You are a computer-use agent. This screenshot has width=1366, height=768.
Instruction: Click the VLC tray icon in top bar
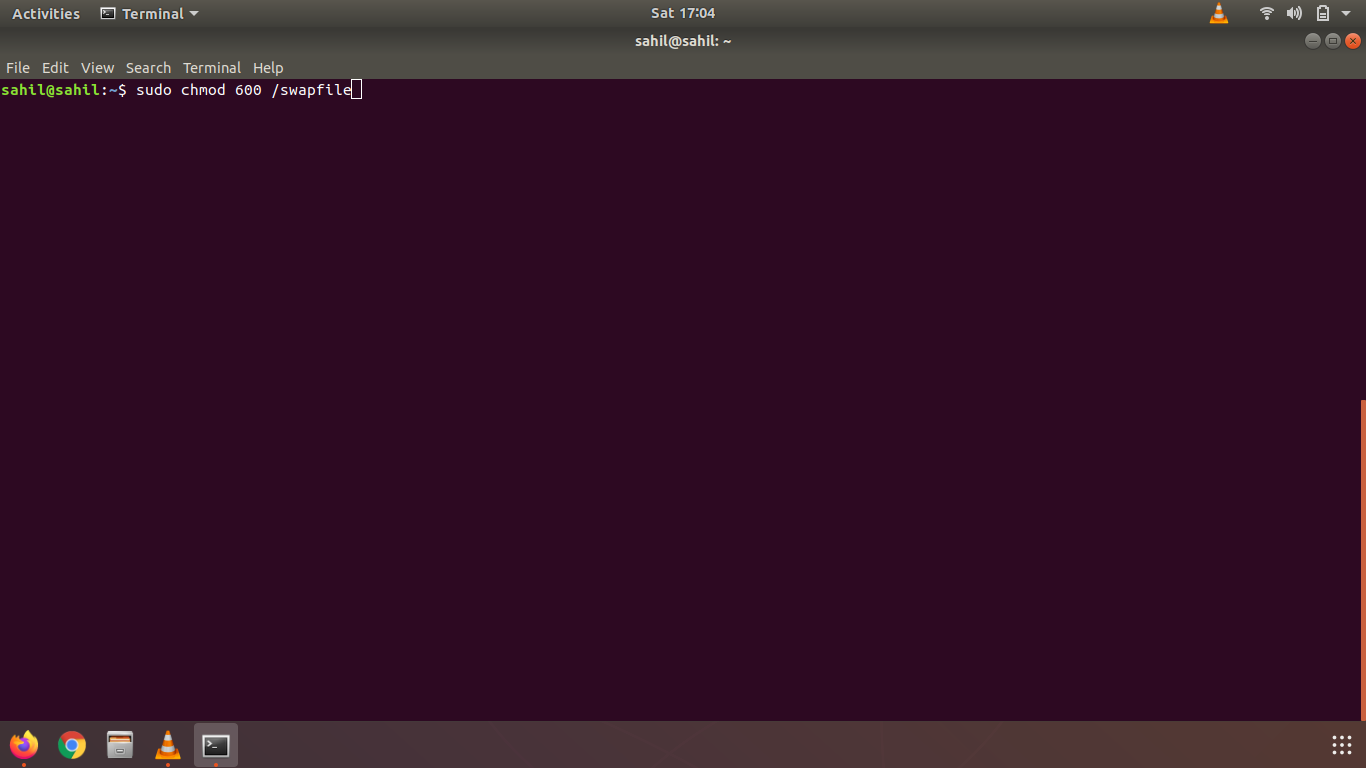coord(1218,14)
